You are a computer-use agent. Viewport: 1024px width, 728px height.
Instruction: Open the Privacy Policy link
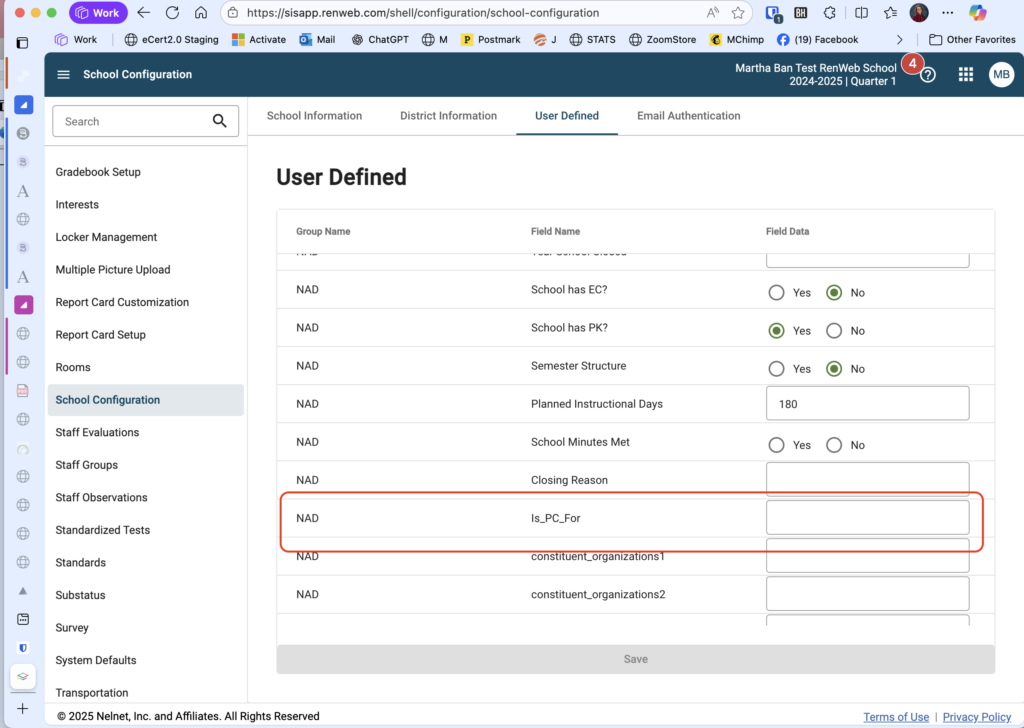(x=976, y=717)
